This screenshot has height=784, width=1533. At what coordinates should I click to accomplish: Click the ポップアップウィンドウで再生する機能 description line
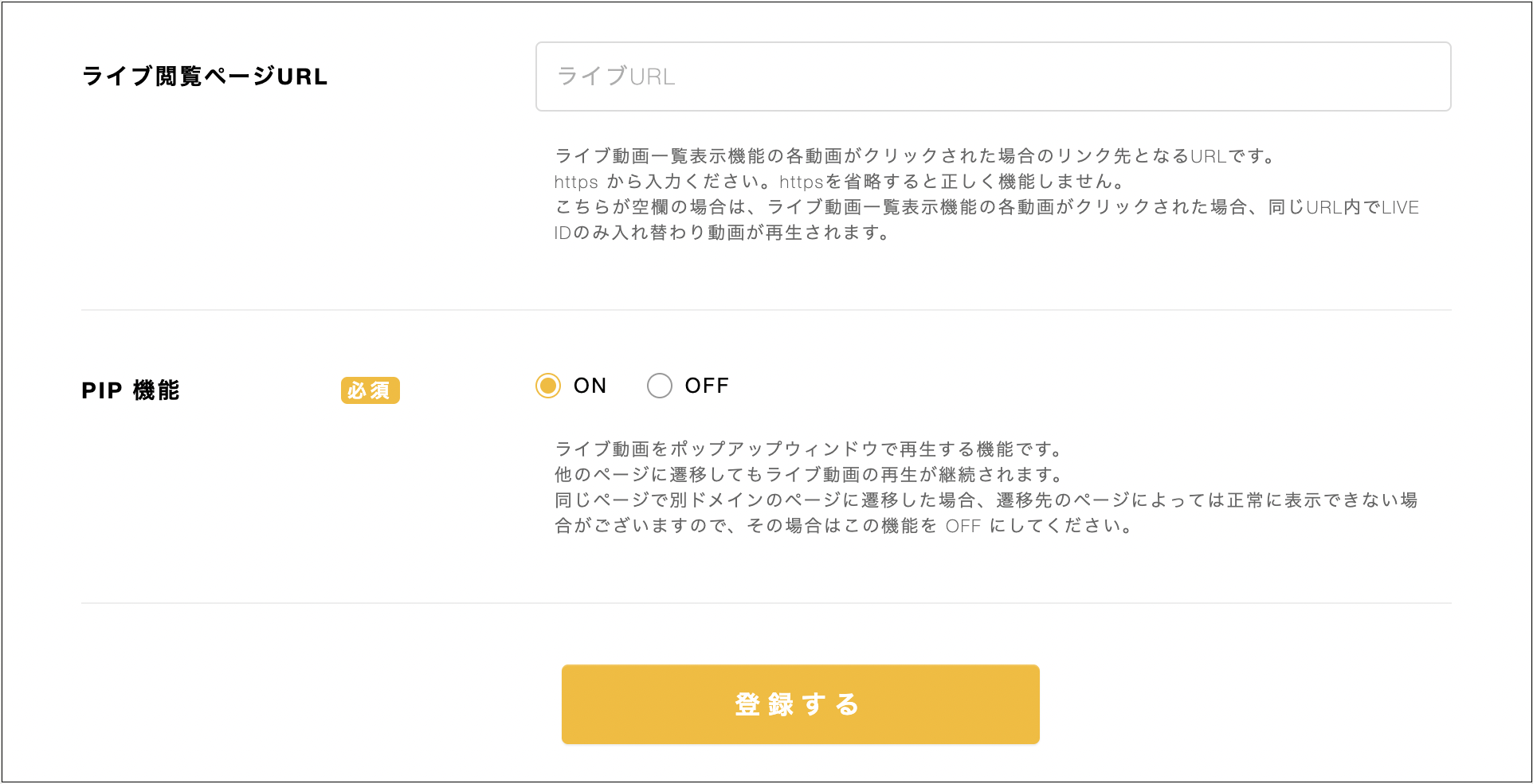tap(808, 449)
